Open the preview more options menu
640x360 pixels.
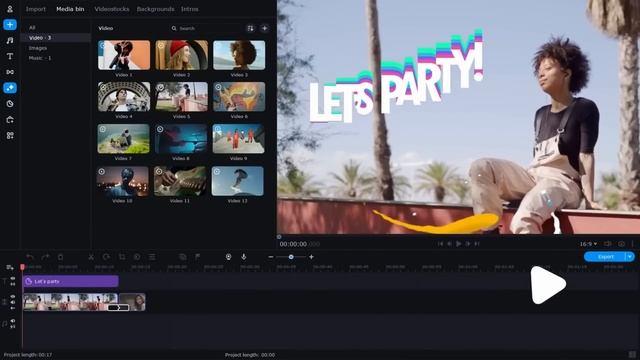coord(633,244)
